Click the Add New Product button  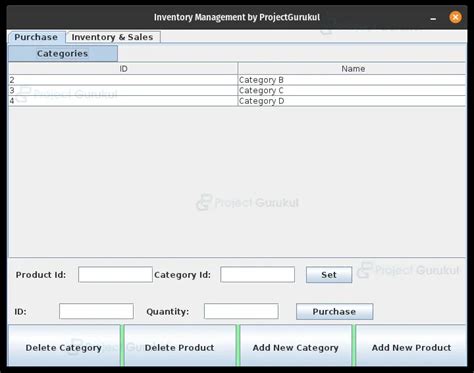(x=411, y=347)
